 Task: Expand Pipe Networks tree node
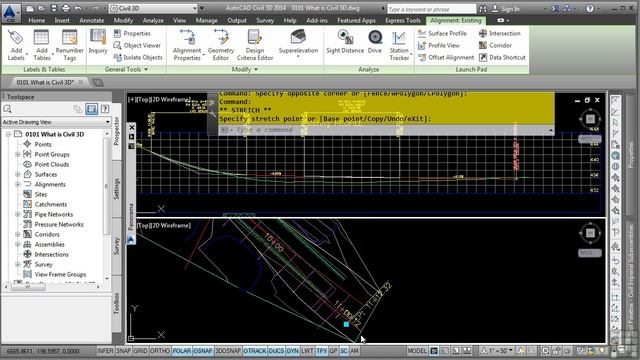tap(18, 214)
